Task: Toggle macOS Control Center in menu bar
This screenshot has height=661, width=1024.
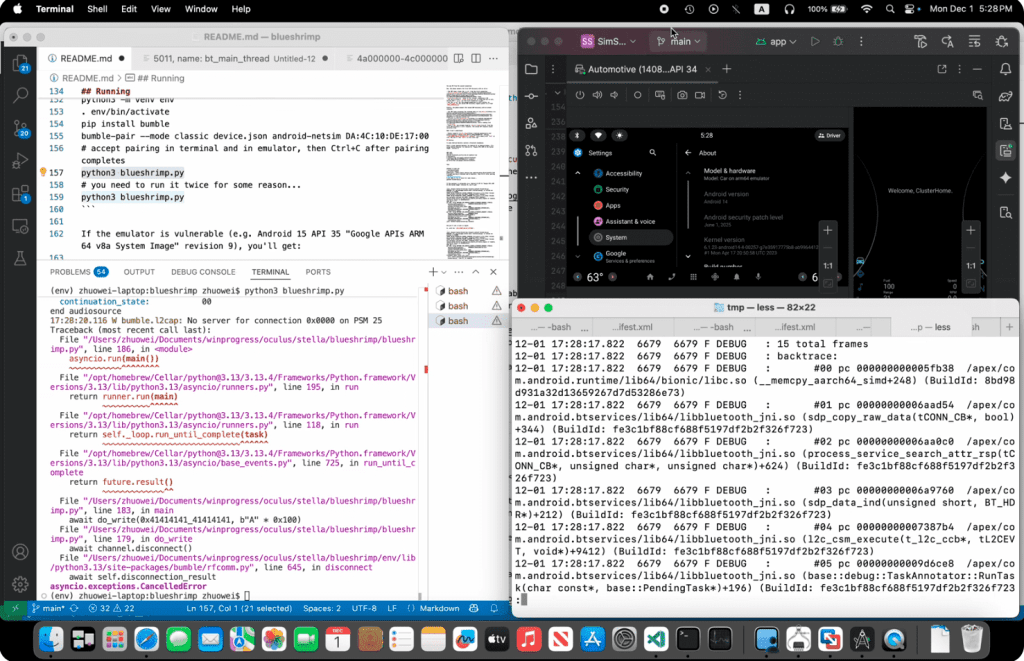Action: click(x=912, y=9)
